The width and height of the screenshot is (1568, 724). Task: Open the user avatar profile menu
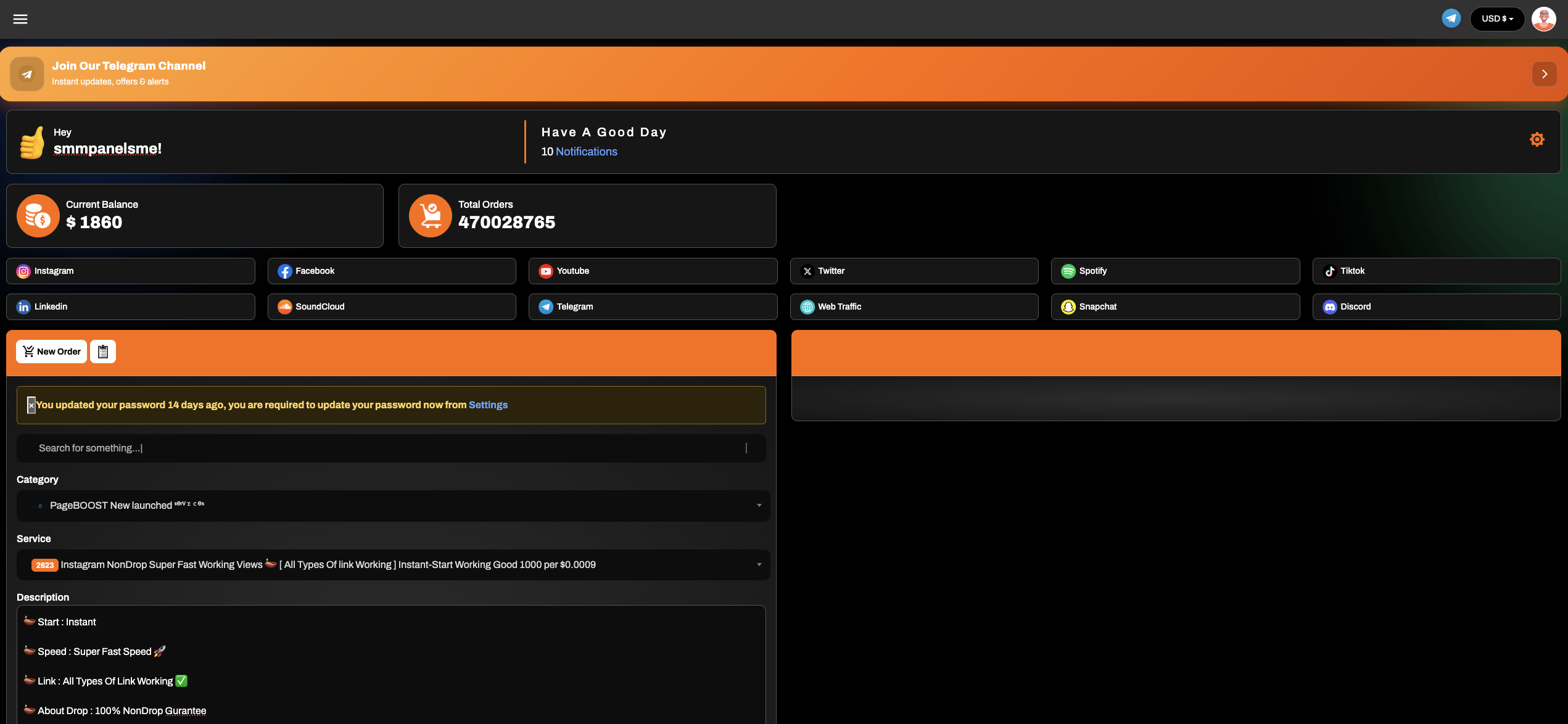pyautogui.click(x=1543, y=19)
